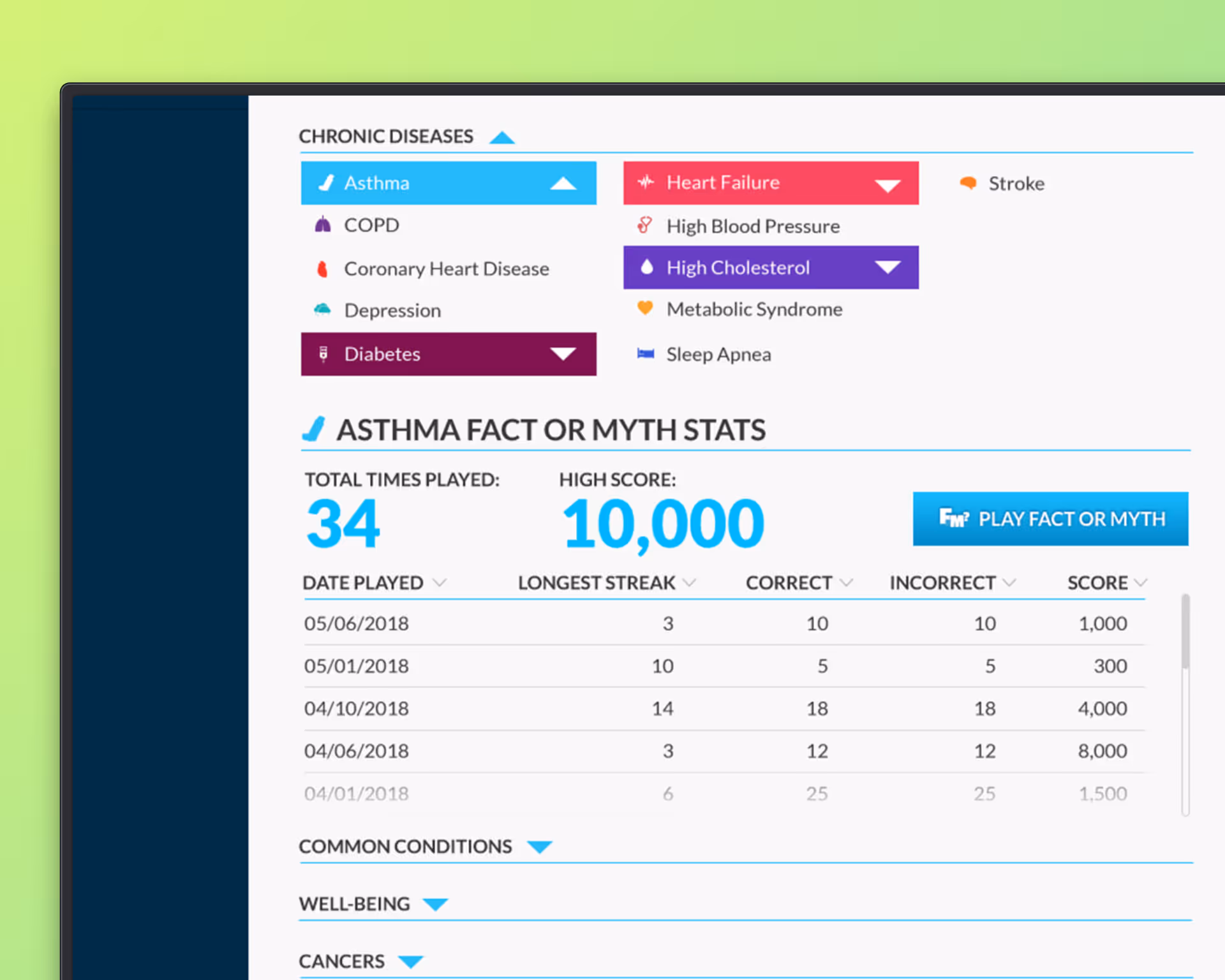
Task: Expand the Common Conditions category
Action: point(540,847)
